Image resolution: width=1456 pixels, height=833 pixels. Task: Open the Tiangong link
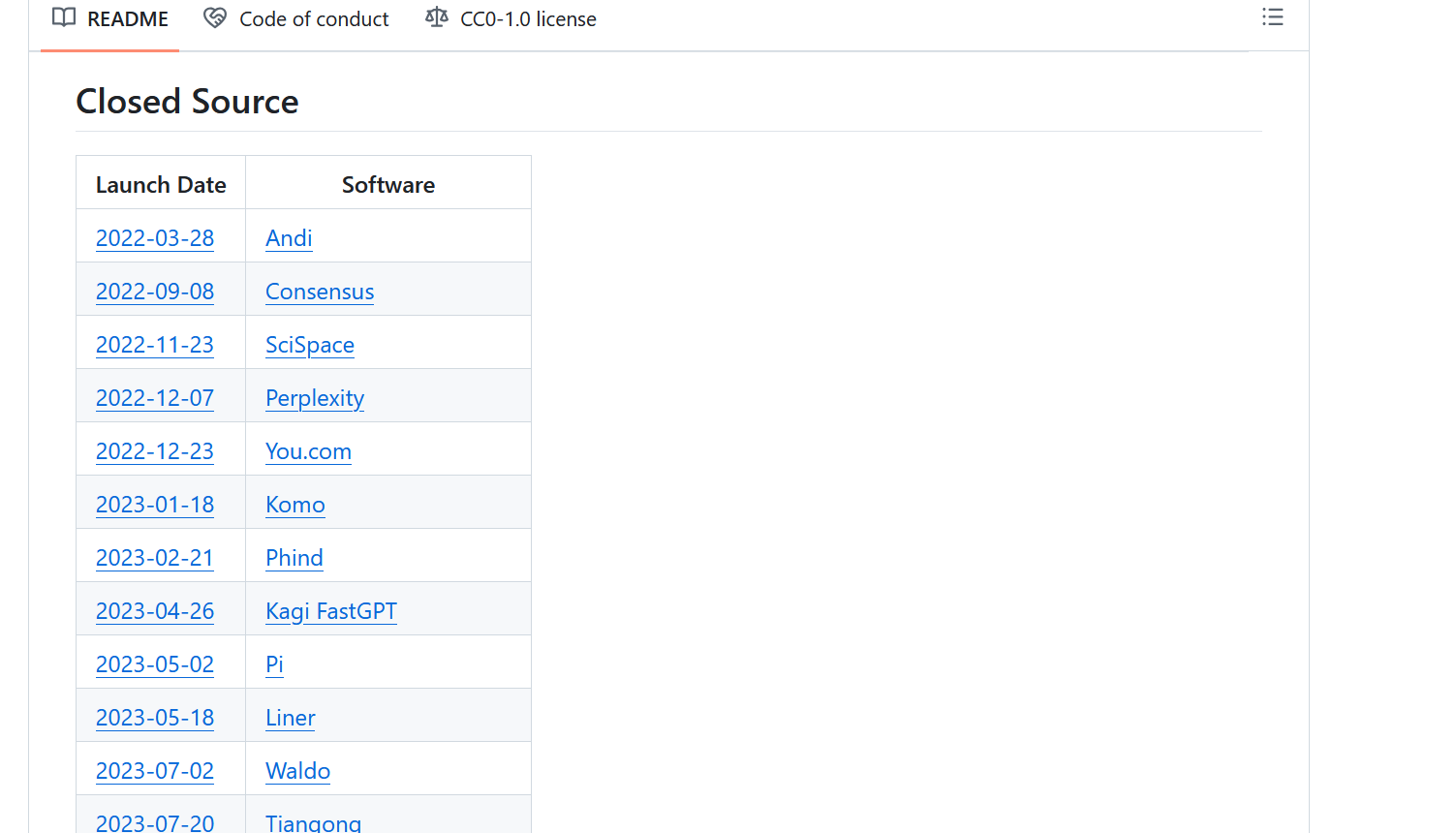313,822
